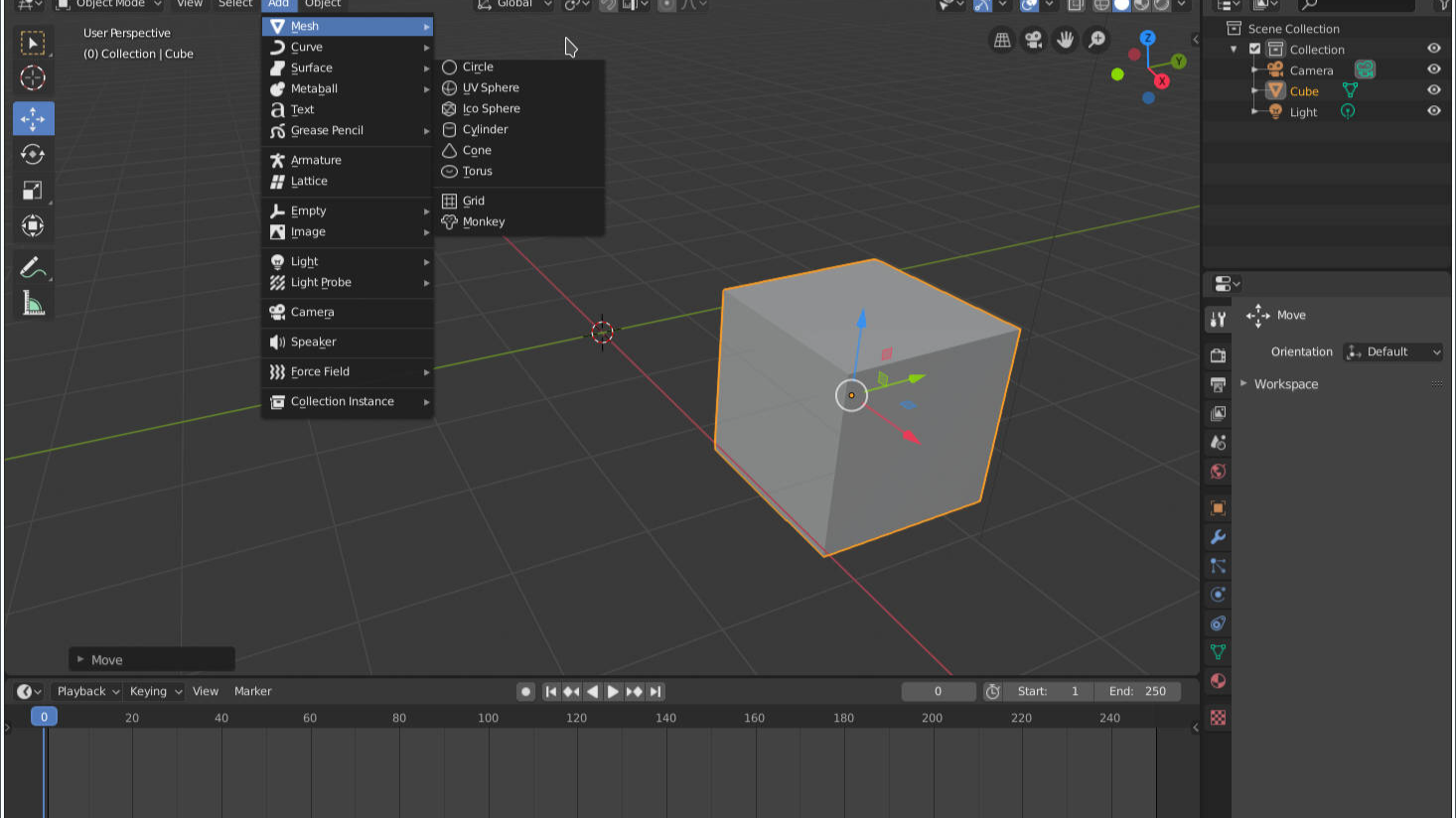Open Object Constraints properties tab

(x=1218, y=623)
